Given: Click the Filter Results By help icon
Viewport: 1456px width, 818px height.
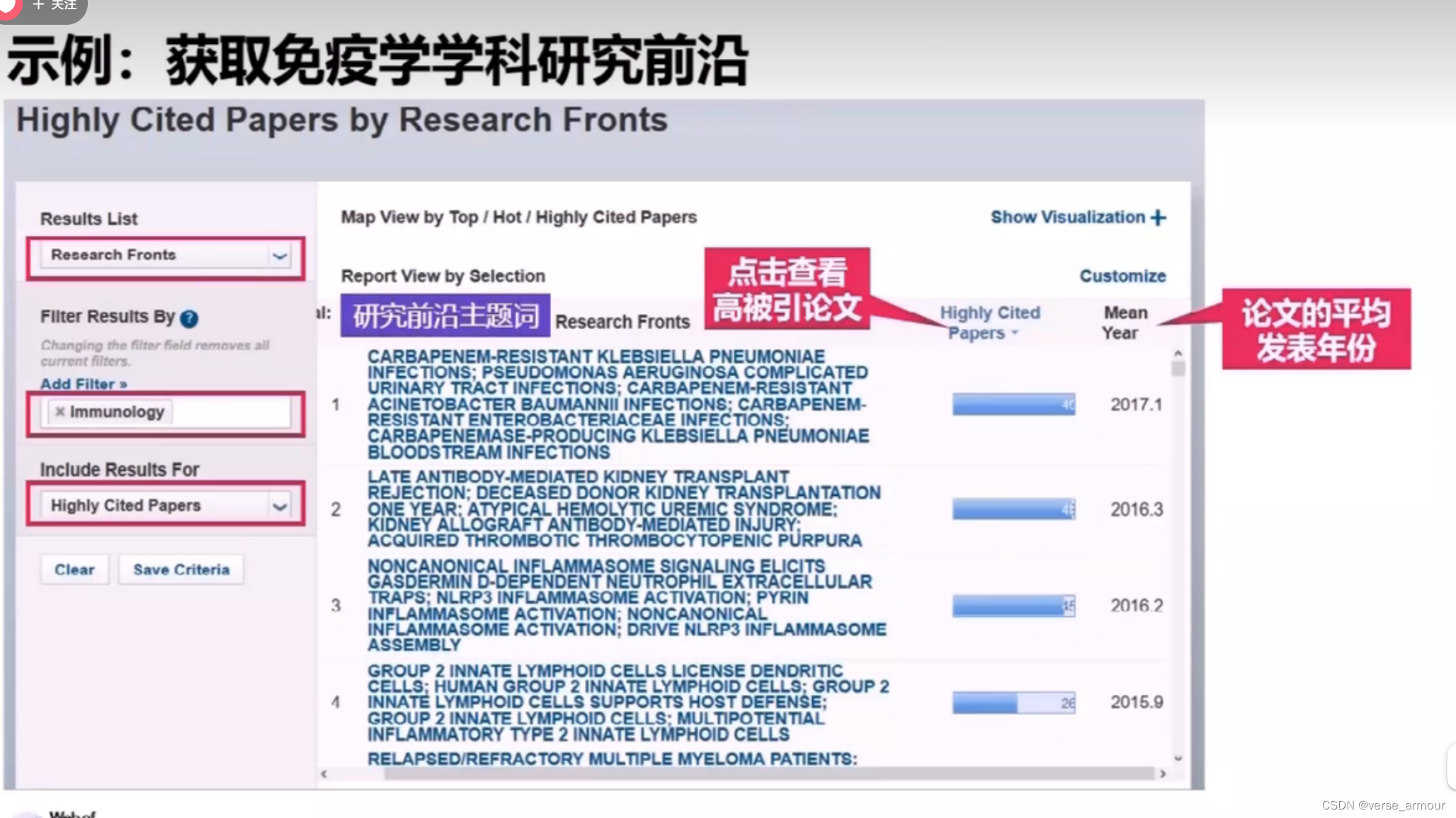Looking at the screenshot, I should (x=189, y=318).
